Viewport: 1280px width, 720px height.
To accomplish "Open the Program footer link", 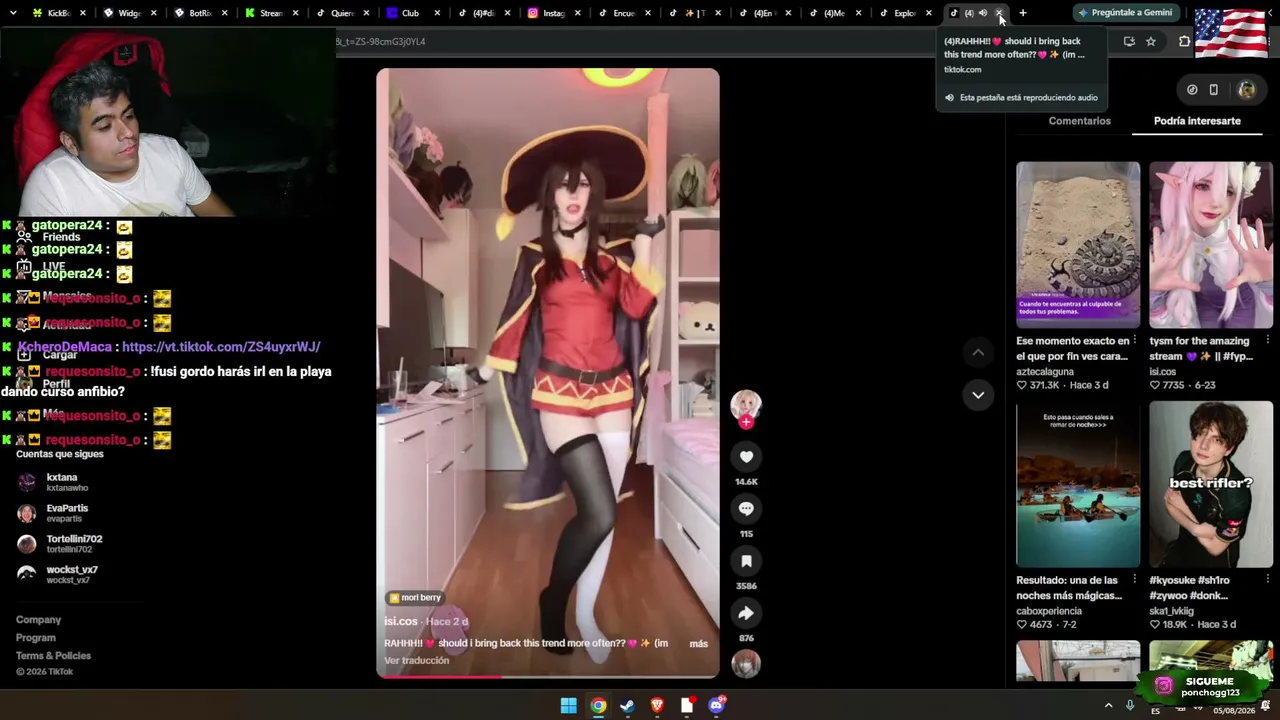I will (x=36, y=638).
